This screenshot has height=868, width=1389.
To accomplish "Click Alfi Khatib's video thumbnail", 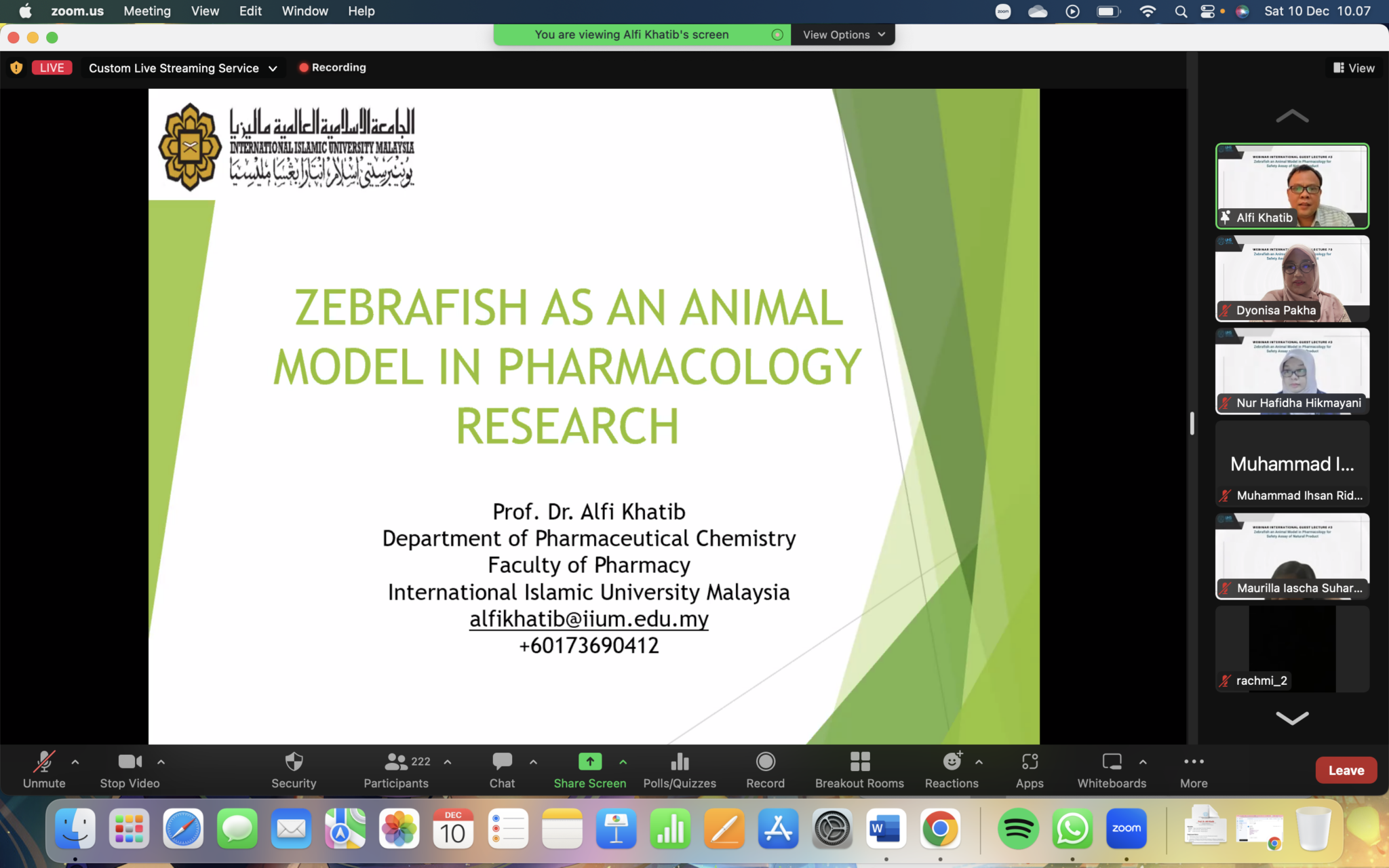I will click(x=1291, y=185).
